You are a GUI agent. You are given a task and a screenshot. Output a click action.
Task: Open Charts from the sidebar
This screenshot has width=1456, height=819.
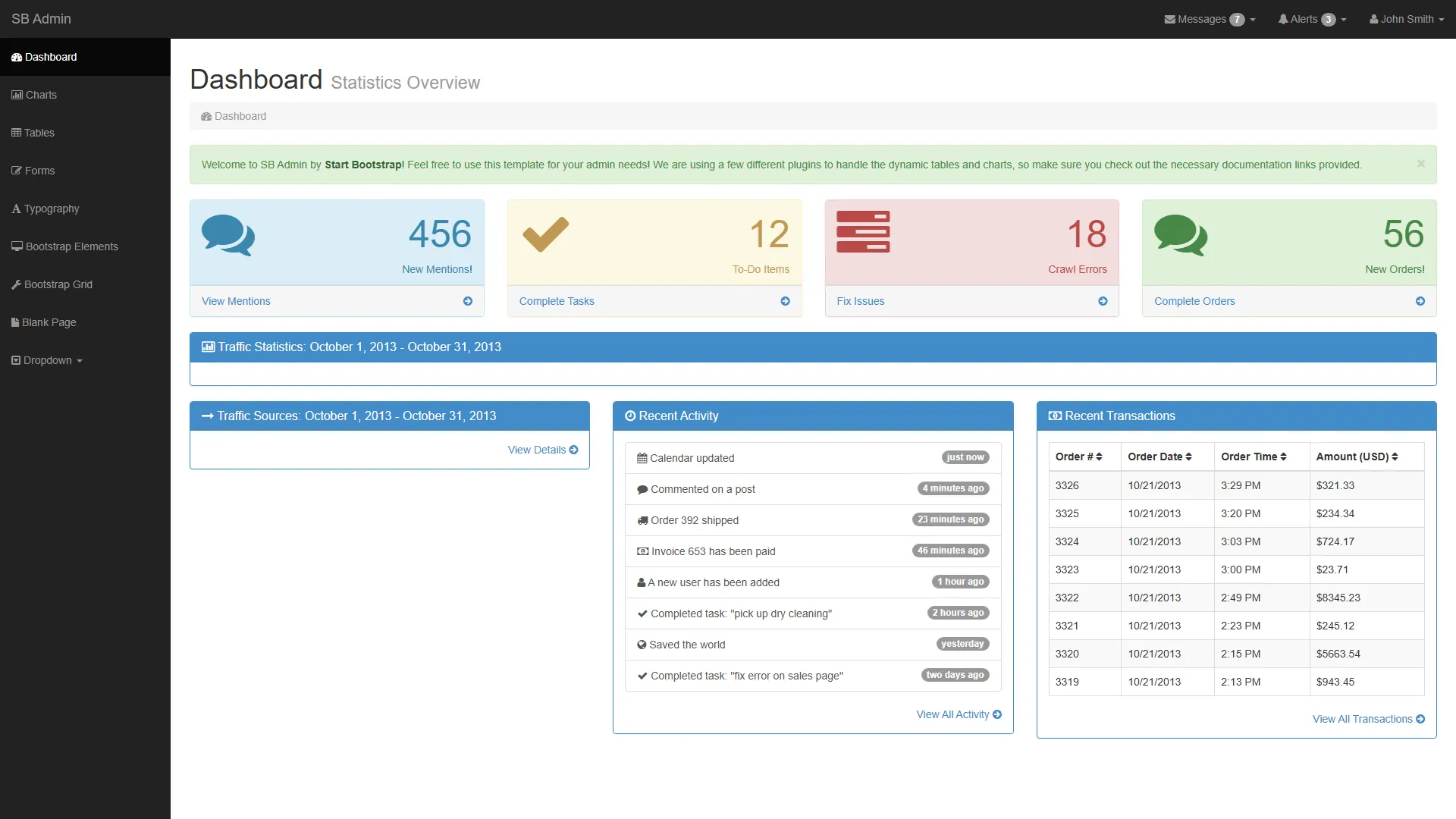click(85, 95)
